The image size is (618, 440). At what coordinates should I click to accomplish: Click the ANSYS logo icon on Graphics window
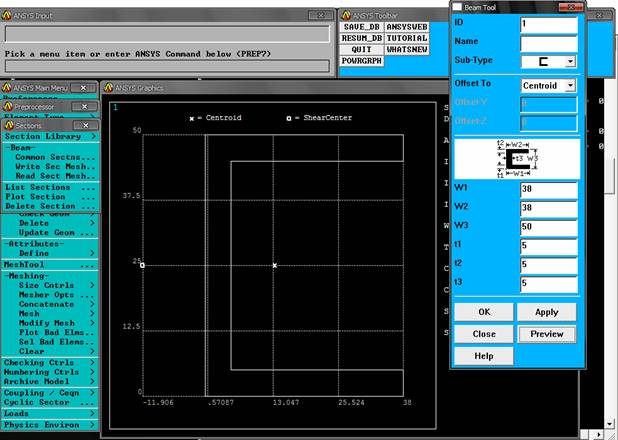[x=108, y=88]
